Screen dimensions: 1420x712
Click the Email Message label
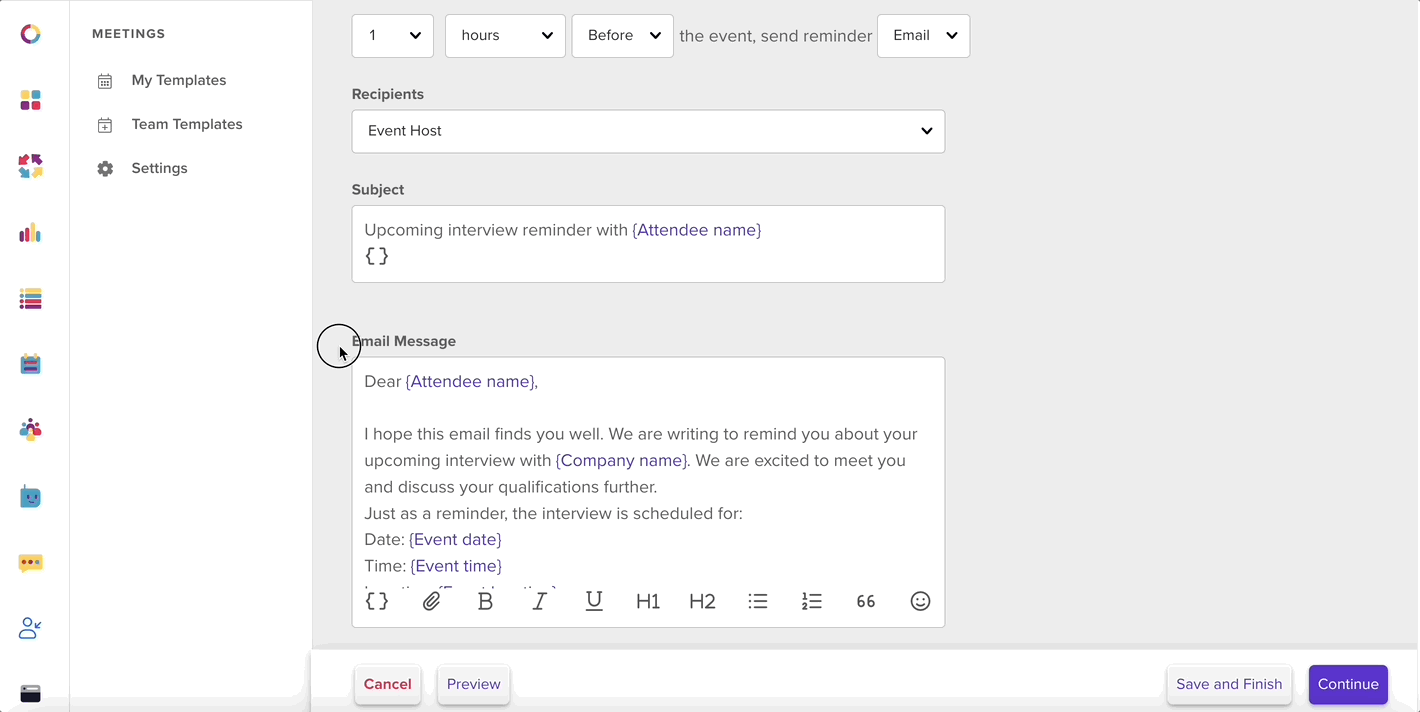404,342
